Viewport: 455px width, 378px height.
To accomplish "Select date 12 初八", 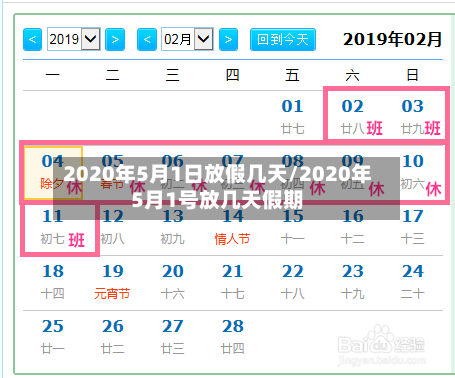I will 113,228.
